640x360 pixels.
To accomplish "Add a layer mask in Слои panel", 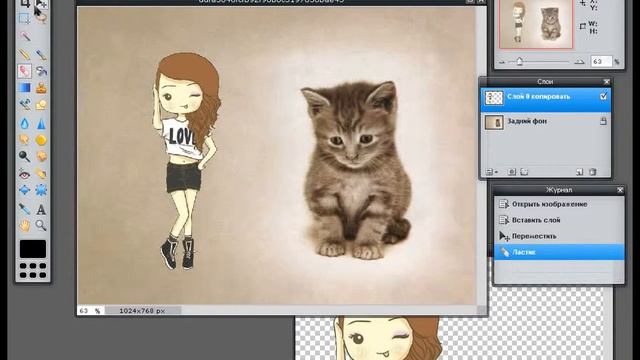I will [512, 172].
